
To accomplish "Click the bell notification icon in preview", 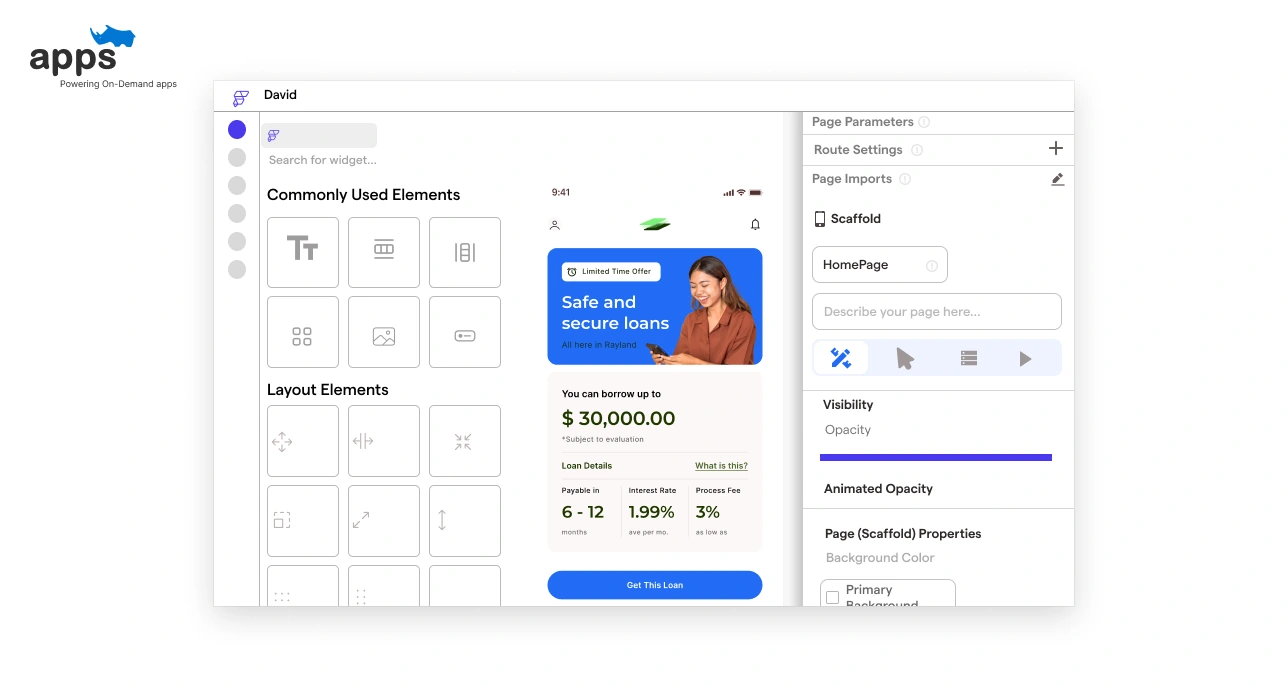I will click(755, 225).
